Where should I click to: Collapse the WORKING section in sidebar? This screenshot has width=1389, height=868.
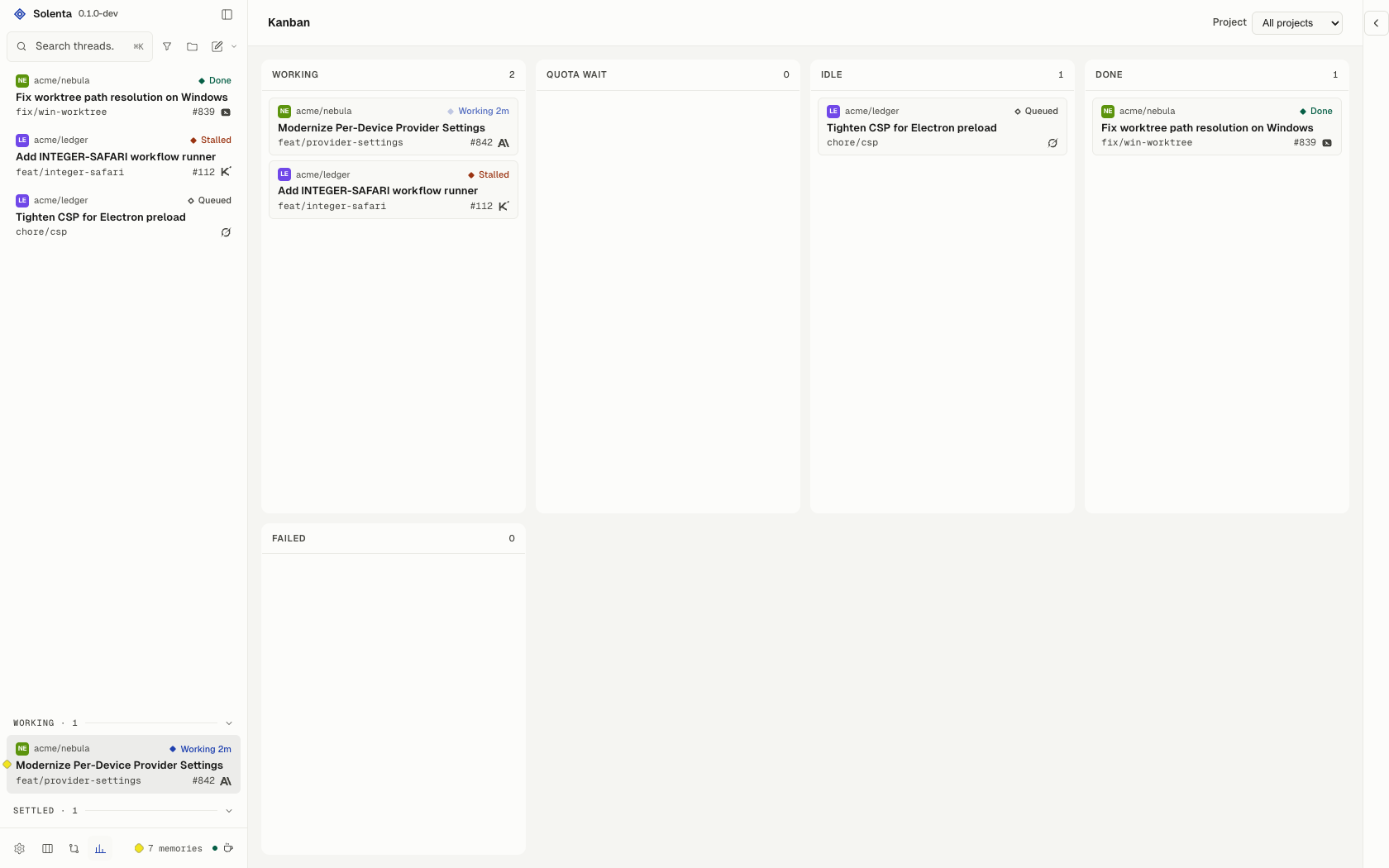[229, 723]
